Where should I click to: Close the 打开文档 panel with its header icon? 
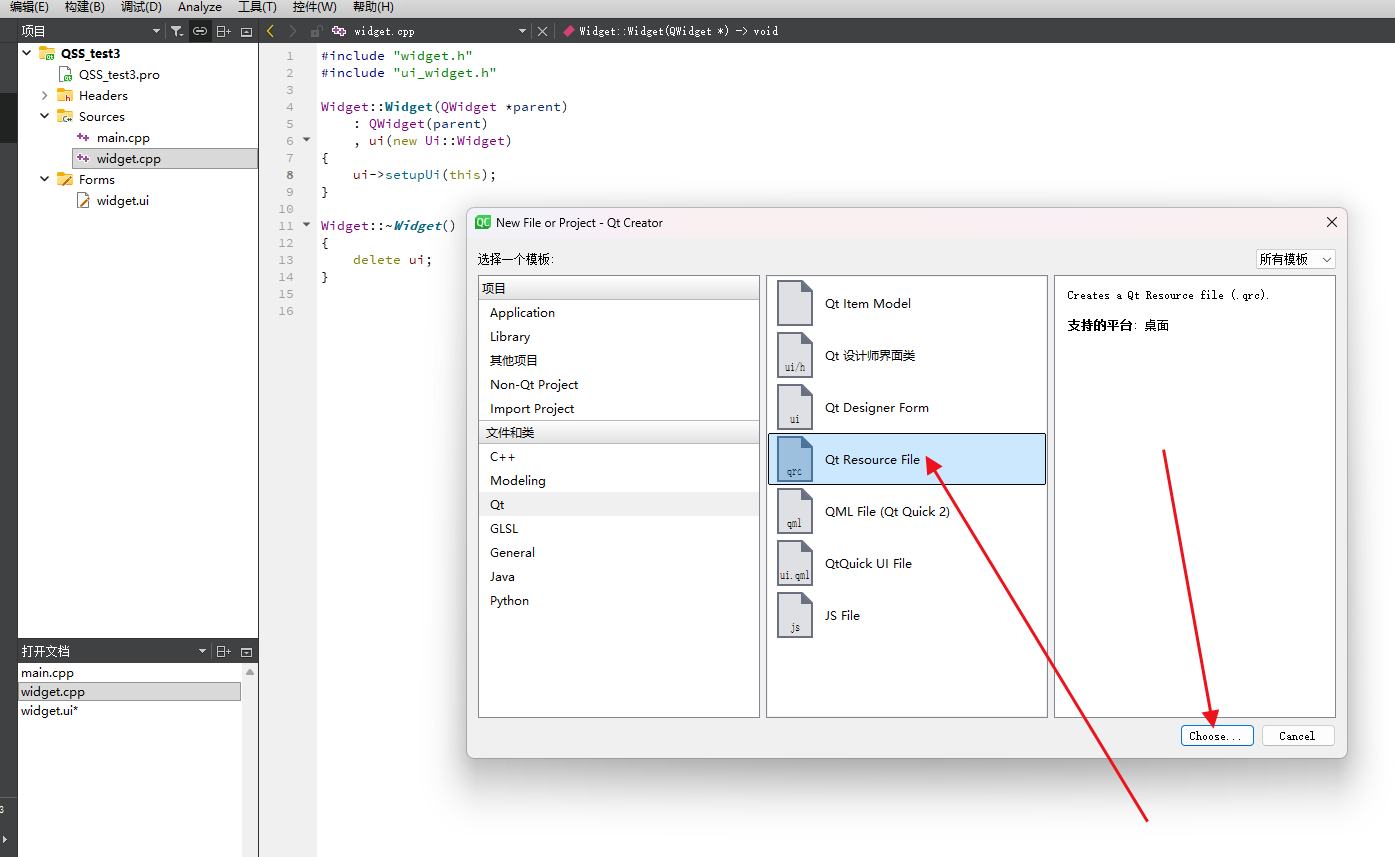click(x=247, y=651)
